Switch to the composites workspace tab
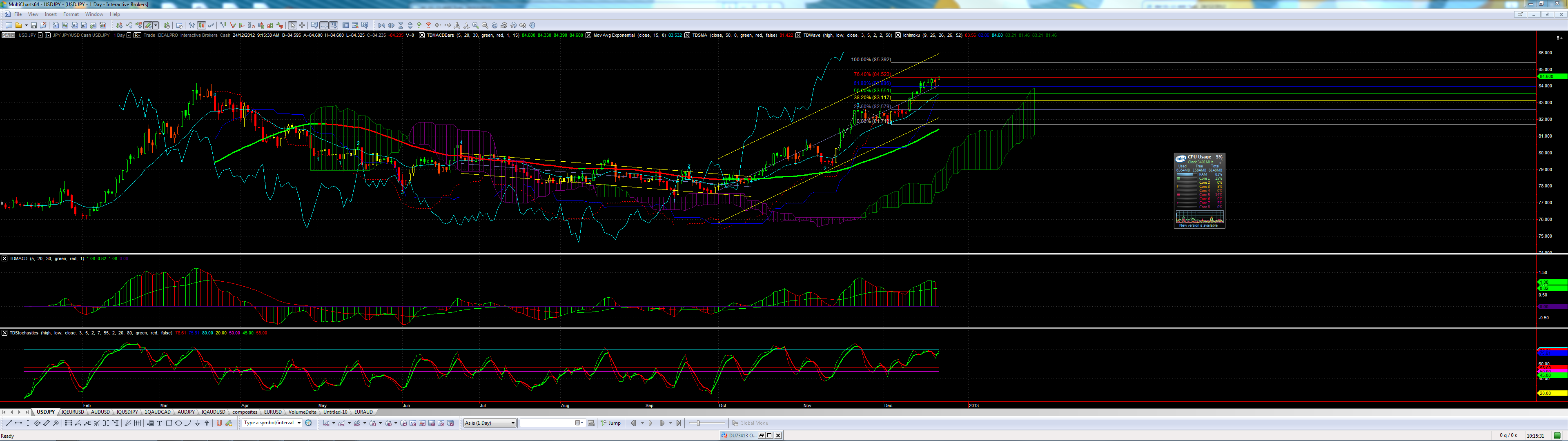 (x=245, y=412)
